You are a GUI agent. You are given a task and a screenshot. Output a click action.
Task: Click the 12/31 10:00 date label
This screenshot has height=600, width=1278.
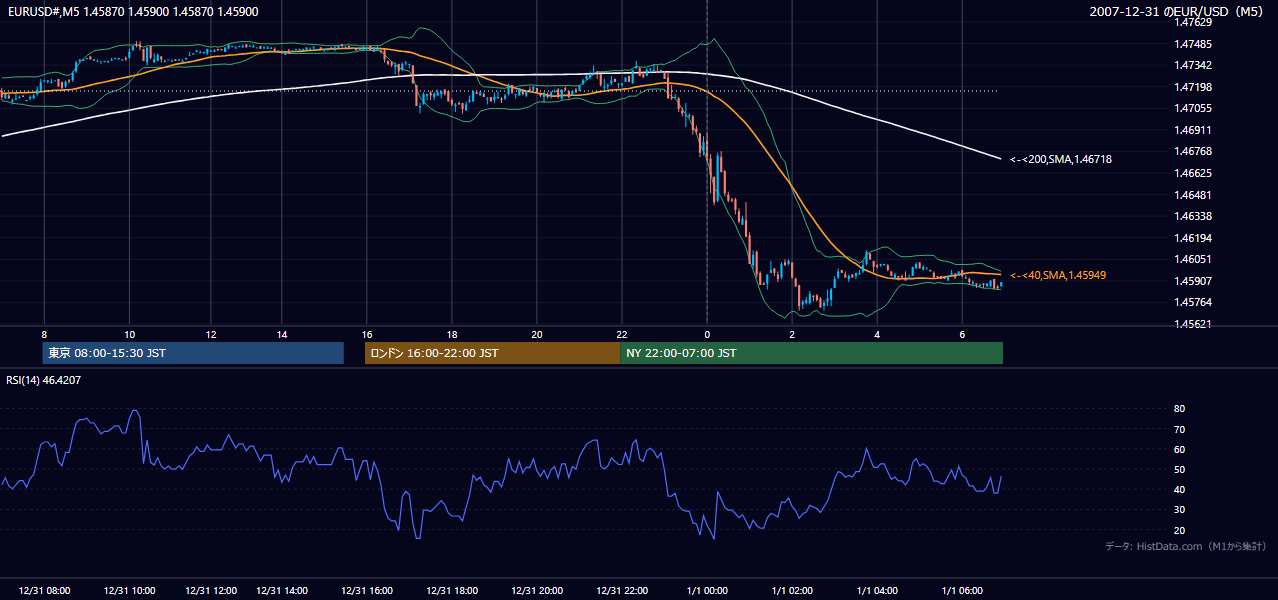(129, 591)
